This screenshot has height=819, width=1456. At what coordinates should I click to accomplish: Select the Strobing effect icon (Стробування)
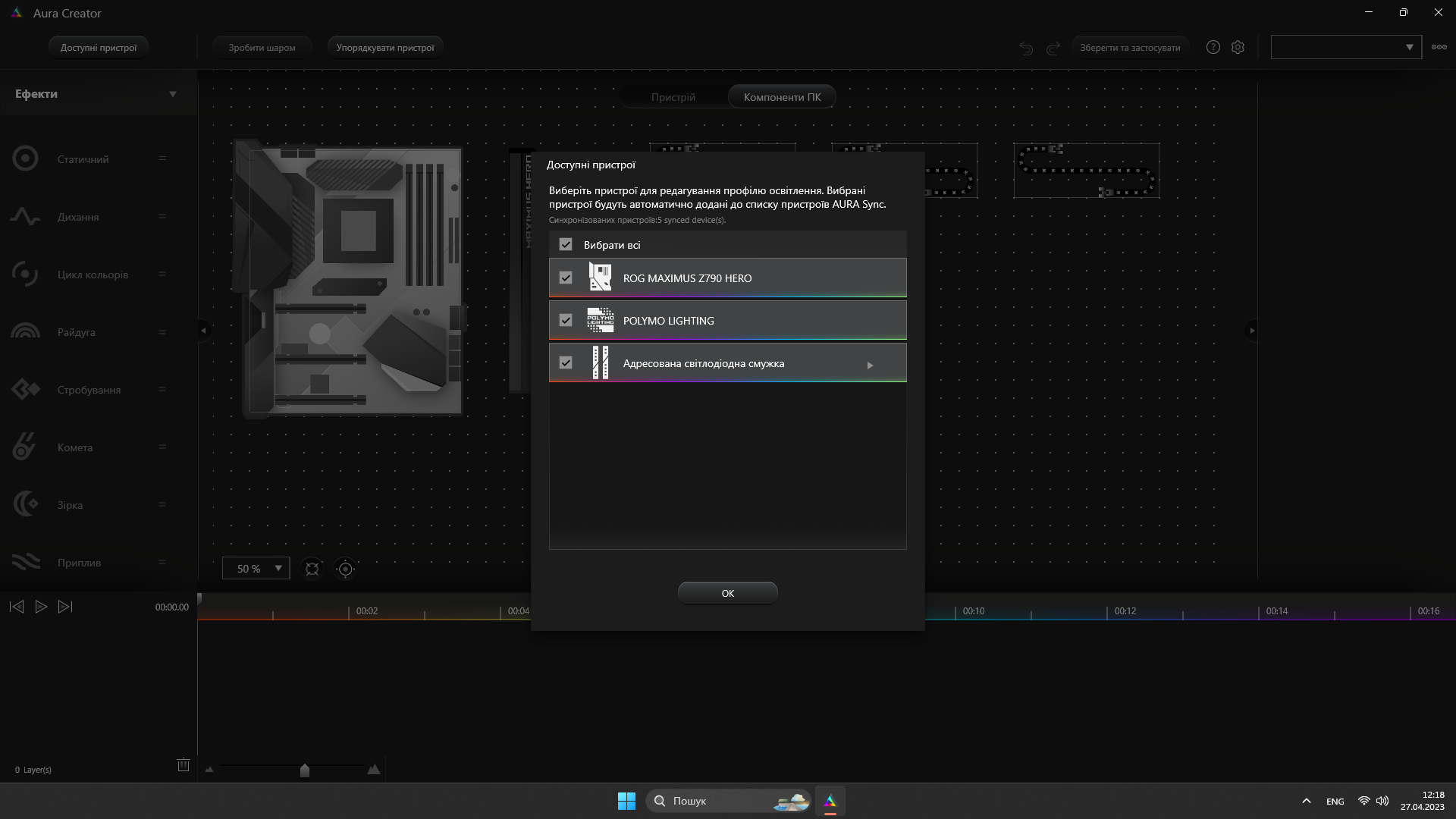tap(25, 389)
